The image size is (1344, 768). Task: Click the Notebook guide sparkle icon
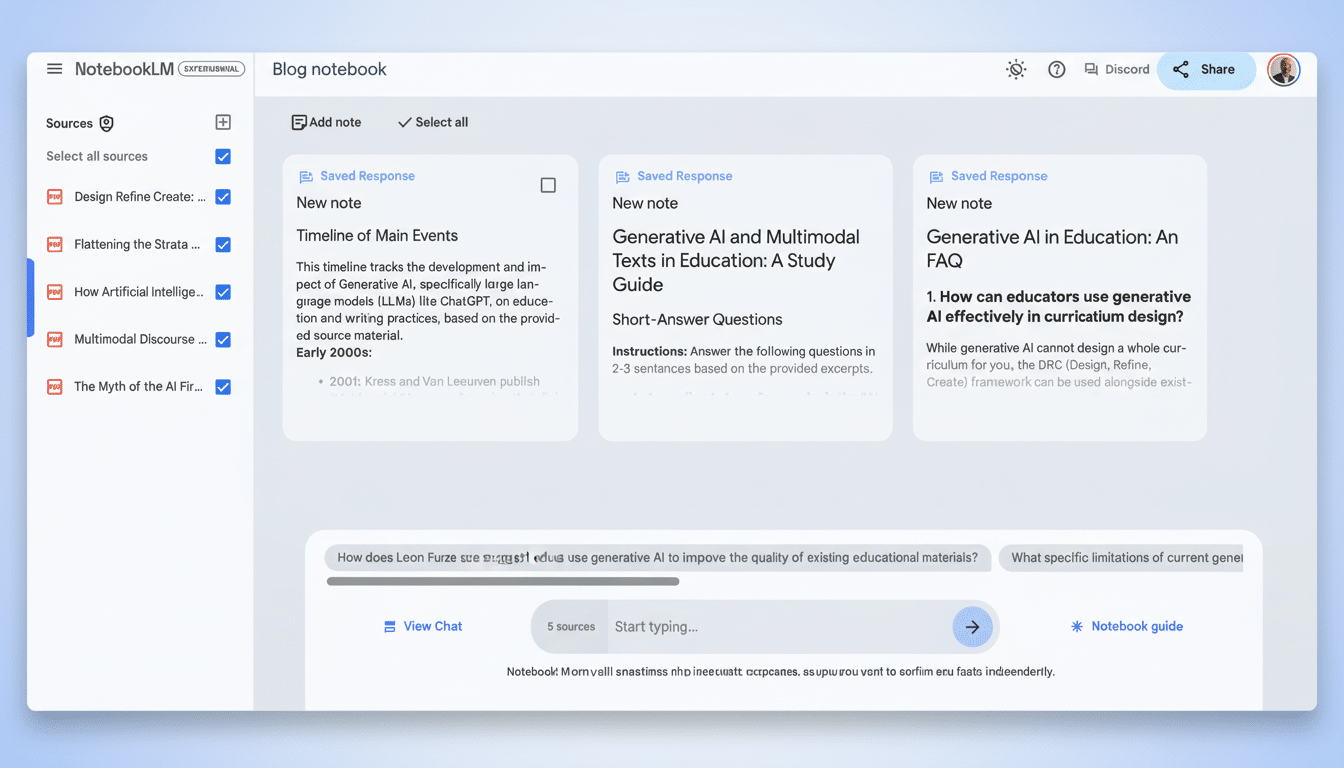[x=1076, y=626]
